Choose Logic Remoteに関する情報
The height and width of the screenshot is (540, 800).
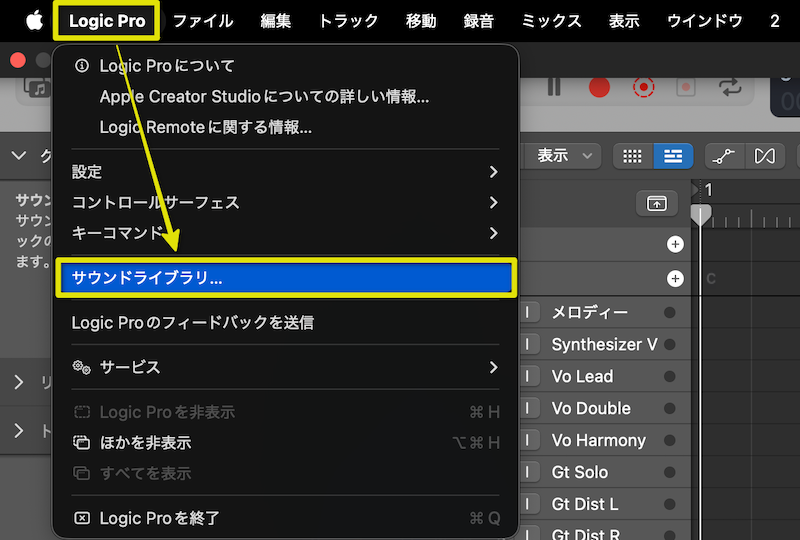tap(286, 127)
